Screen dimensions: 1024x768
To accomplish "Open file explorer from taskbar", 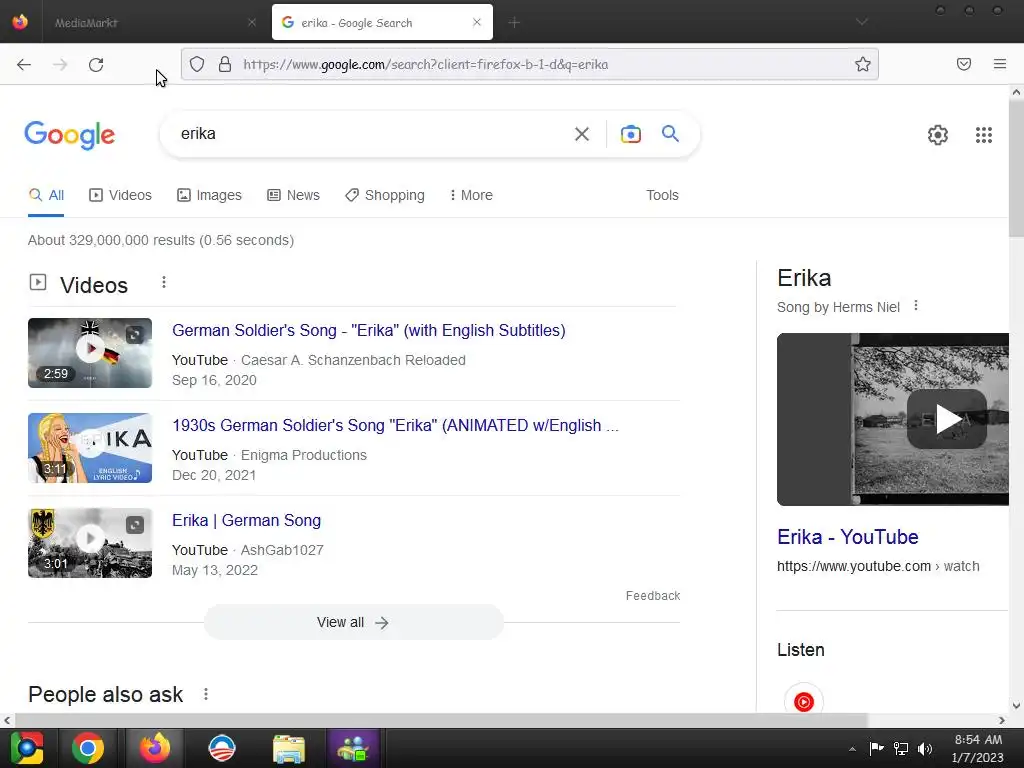I will [289, 748].
